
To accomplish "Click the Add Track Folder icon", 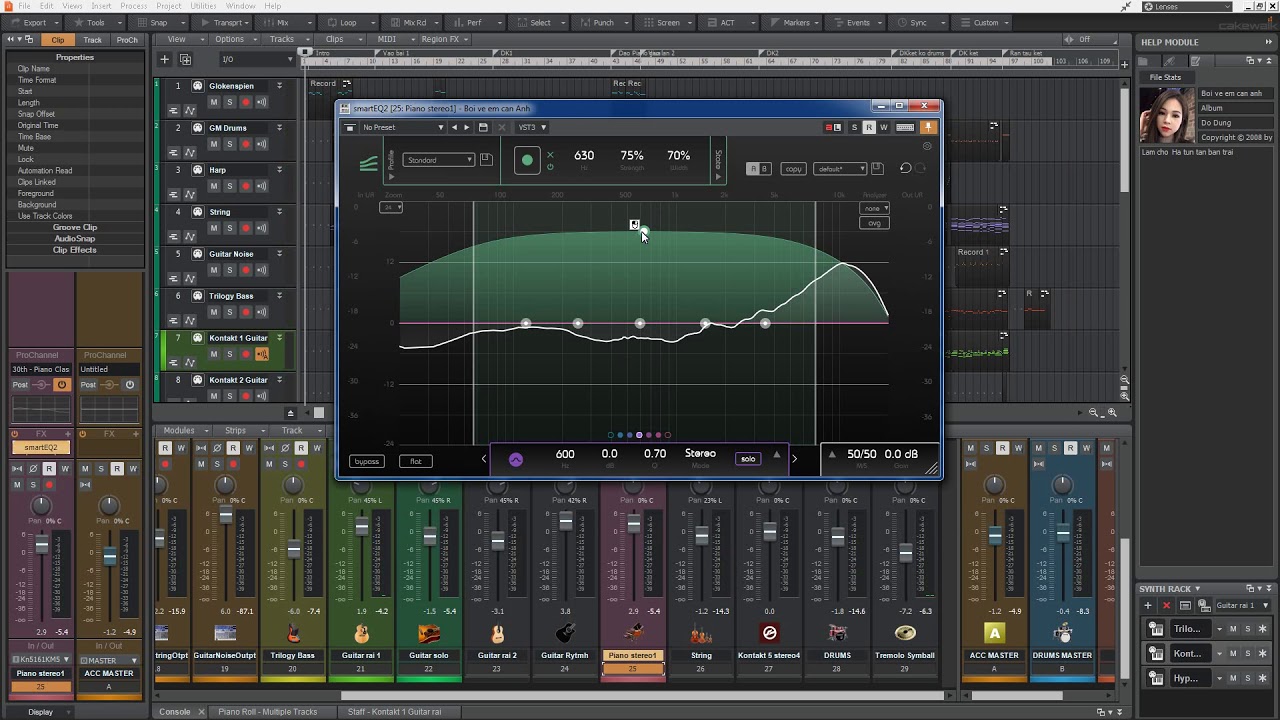I will click(x=185, y=59).
